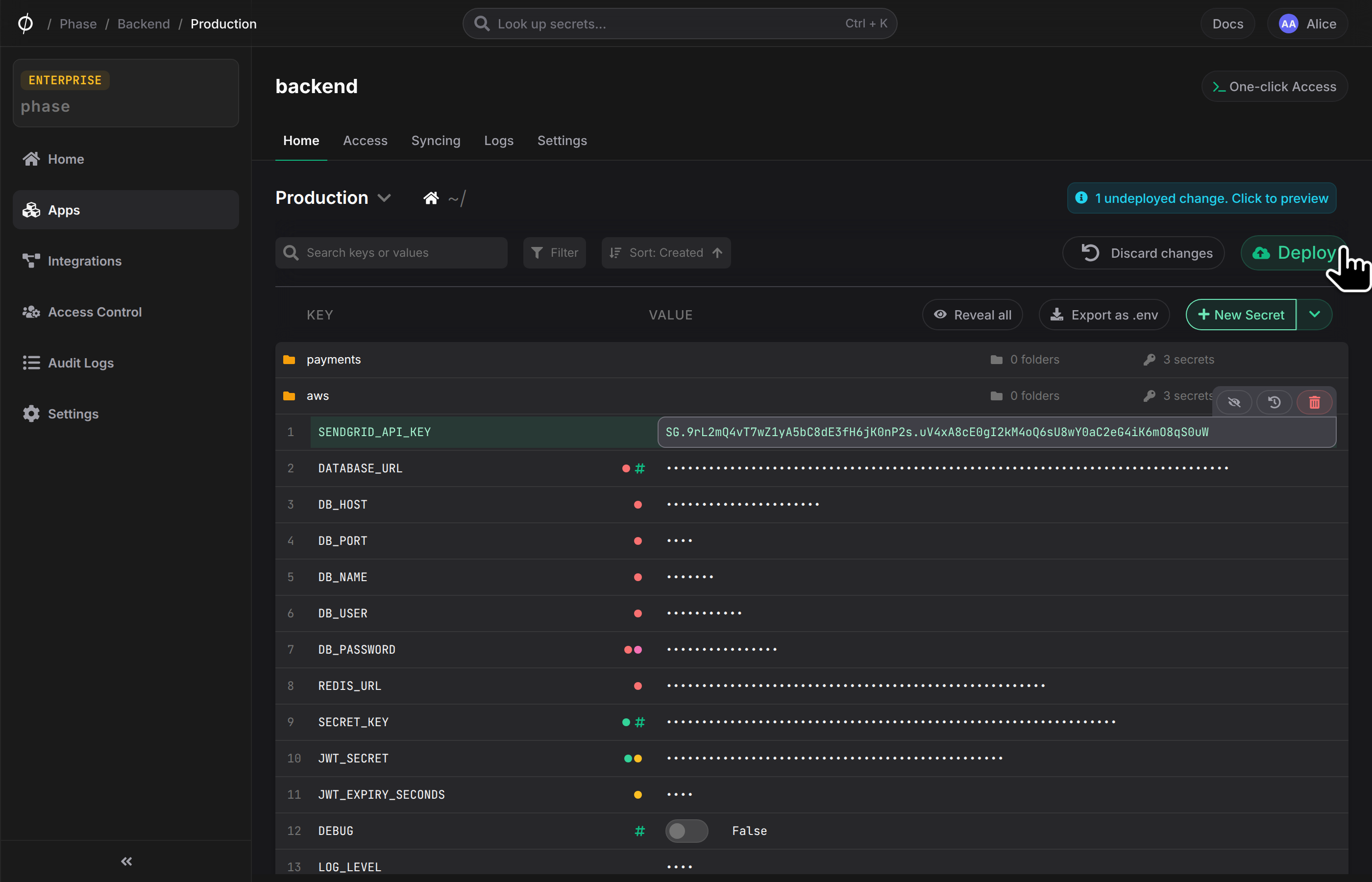Hide SENDGRID_API_KEY value with eye-slash icon

tap(1234, 402)
